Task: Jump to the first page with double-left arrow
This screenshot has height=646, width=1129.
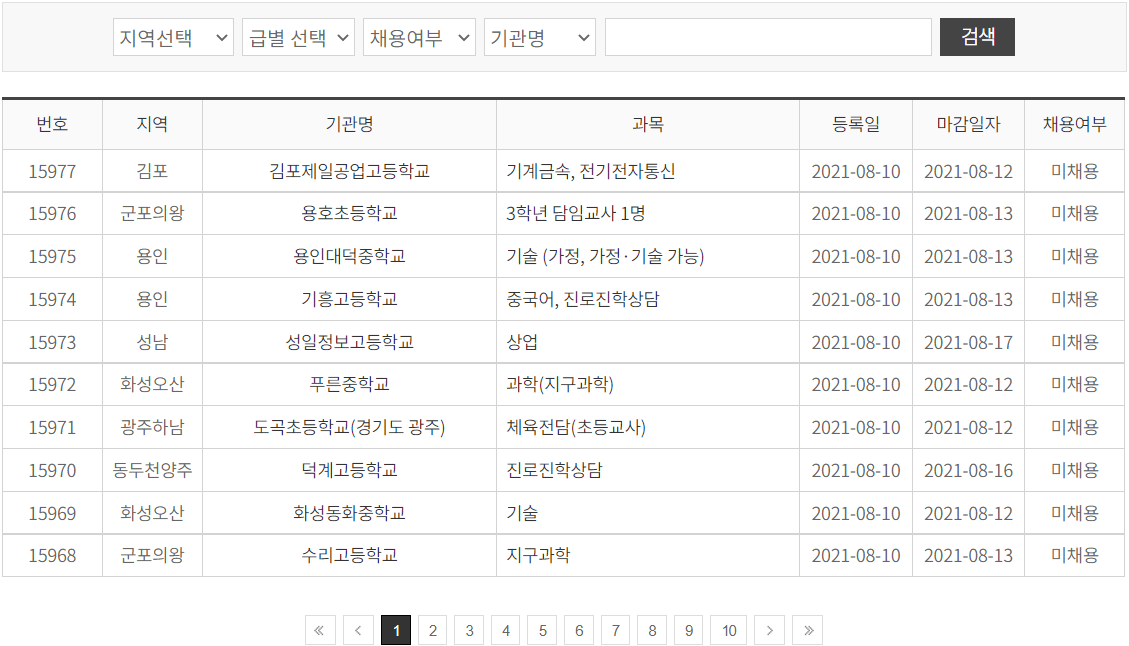Action: (x=320, y=630)
